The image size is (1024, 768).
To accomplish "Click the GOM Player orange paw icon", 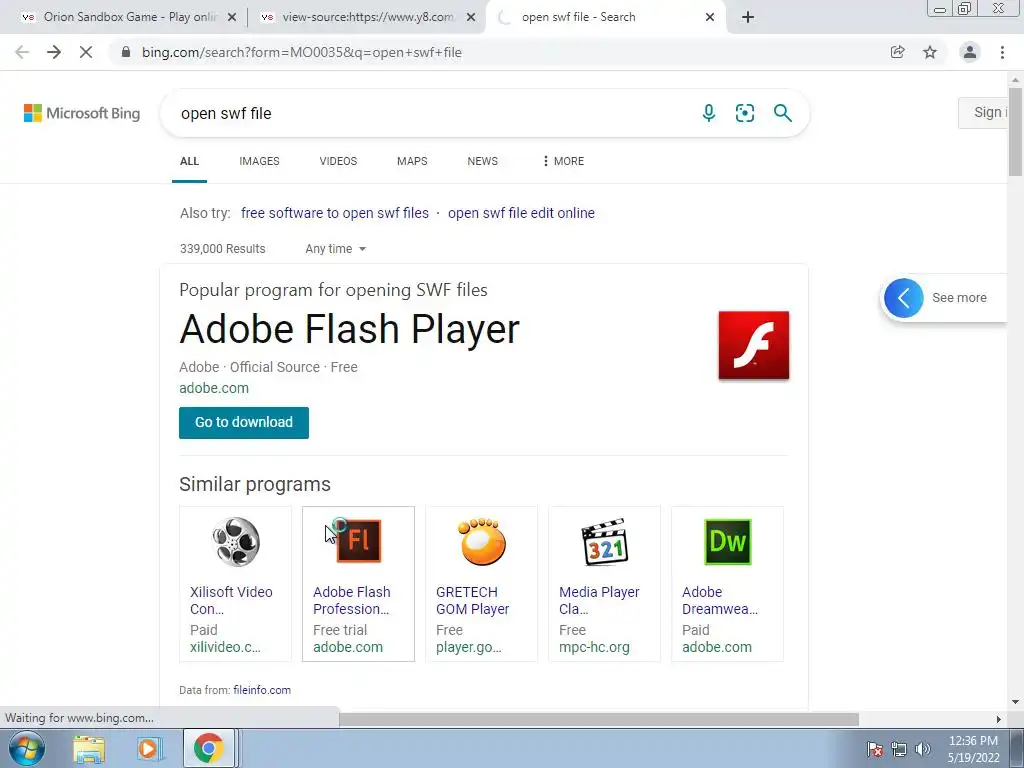I will point(481,541).
